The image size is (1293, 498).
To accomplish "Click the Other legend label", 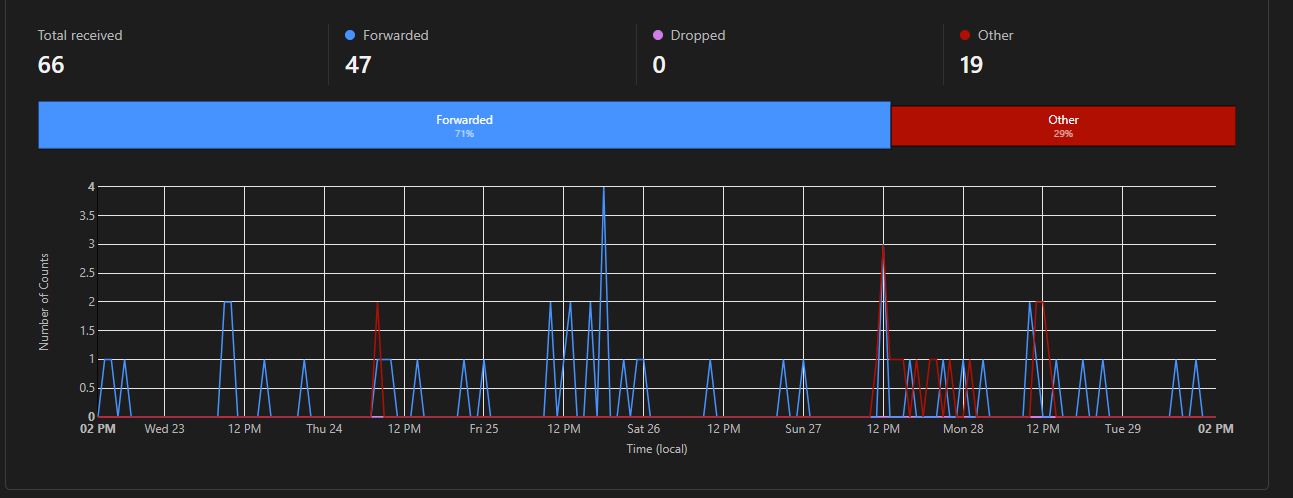I will click(x=996, y=35).
